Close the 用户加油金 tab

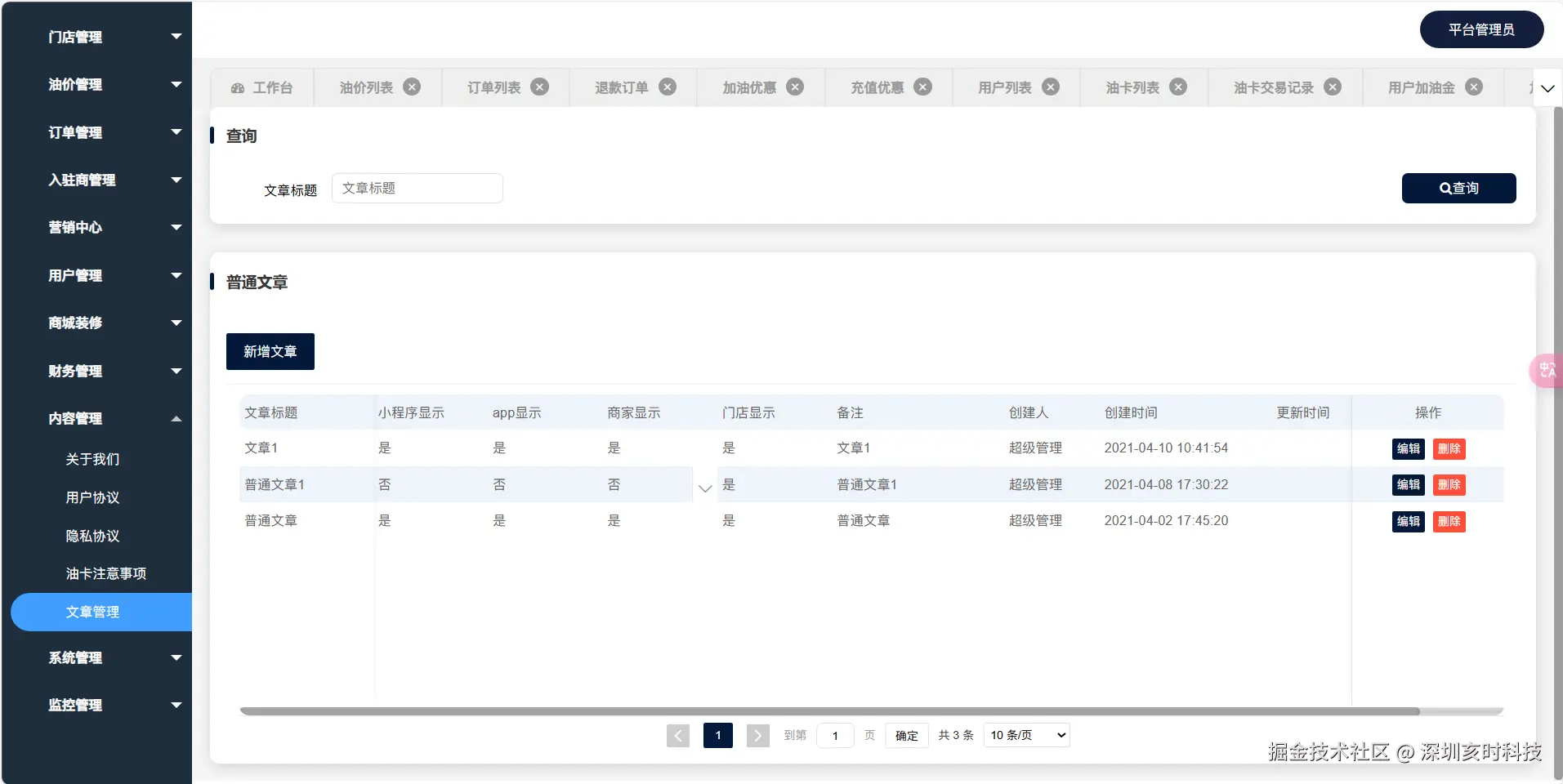1474,87
